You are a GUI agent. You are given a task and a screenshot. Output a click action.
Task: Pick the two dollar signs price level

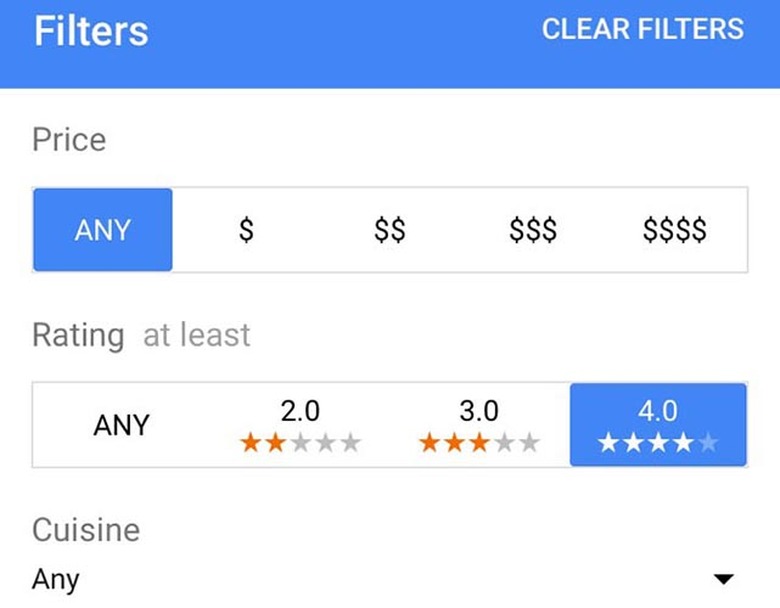[389, 230]
